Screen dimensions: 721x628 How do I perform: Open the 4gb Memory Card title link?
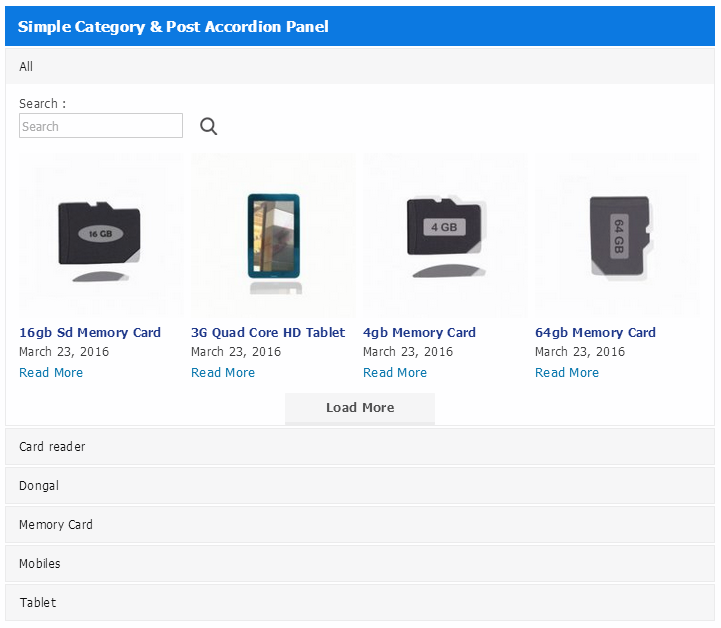click(x=419, y=332)
